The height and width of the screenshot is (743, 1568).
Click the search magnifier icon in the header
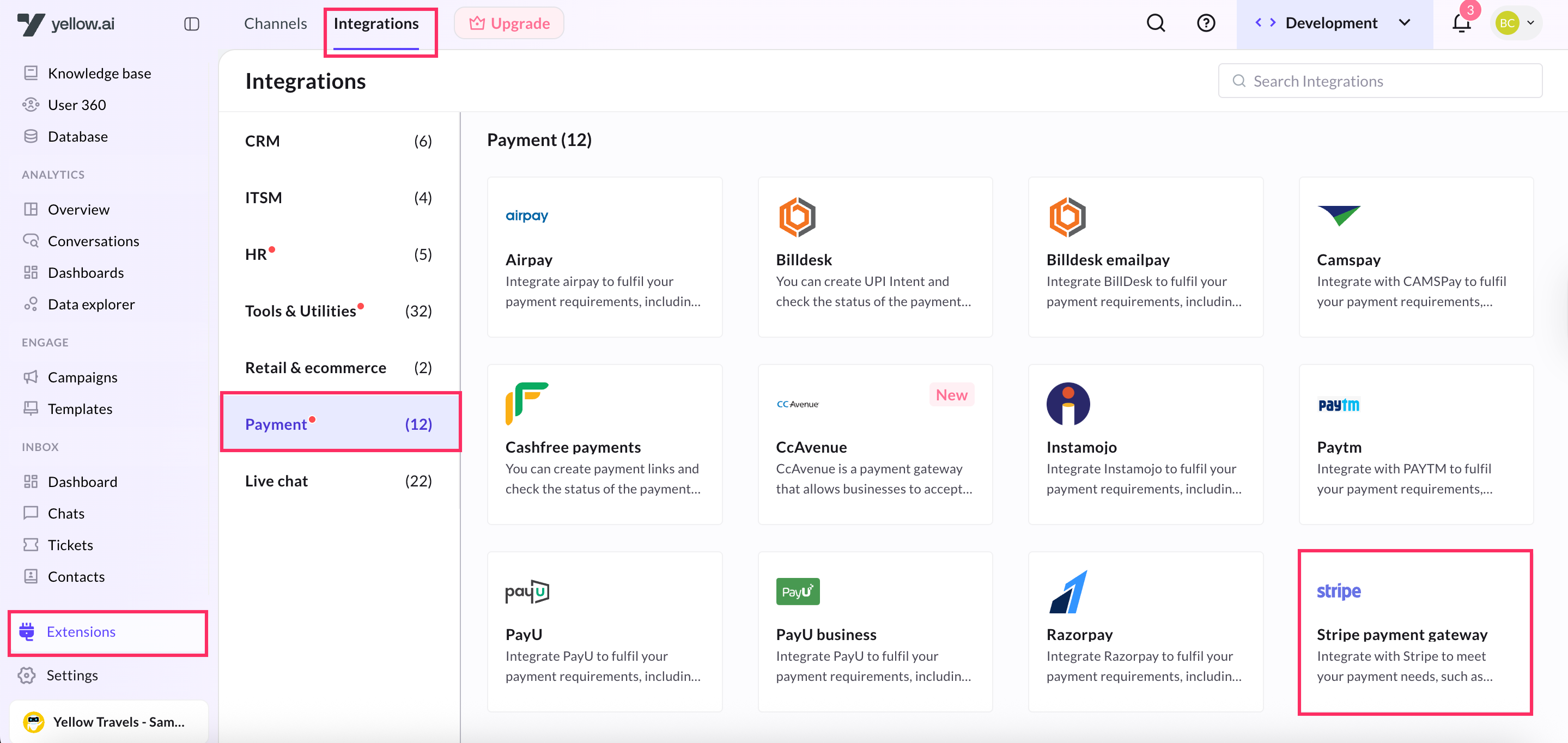click(1156, 23)
